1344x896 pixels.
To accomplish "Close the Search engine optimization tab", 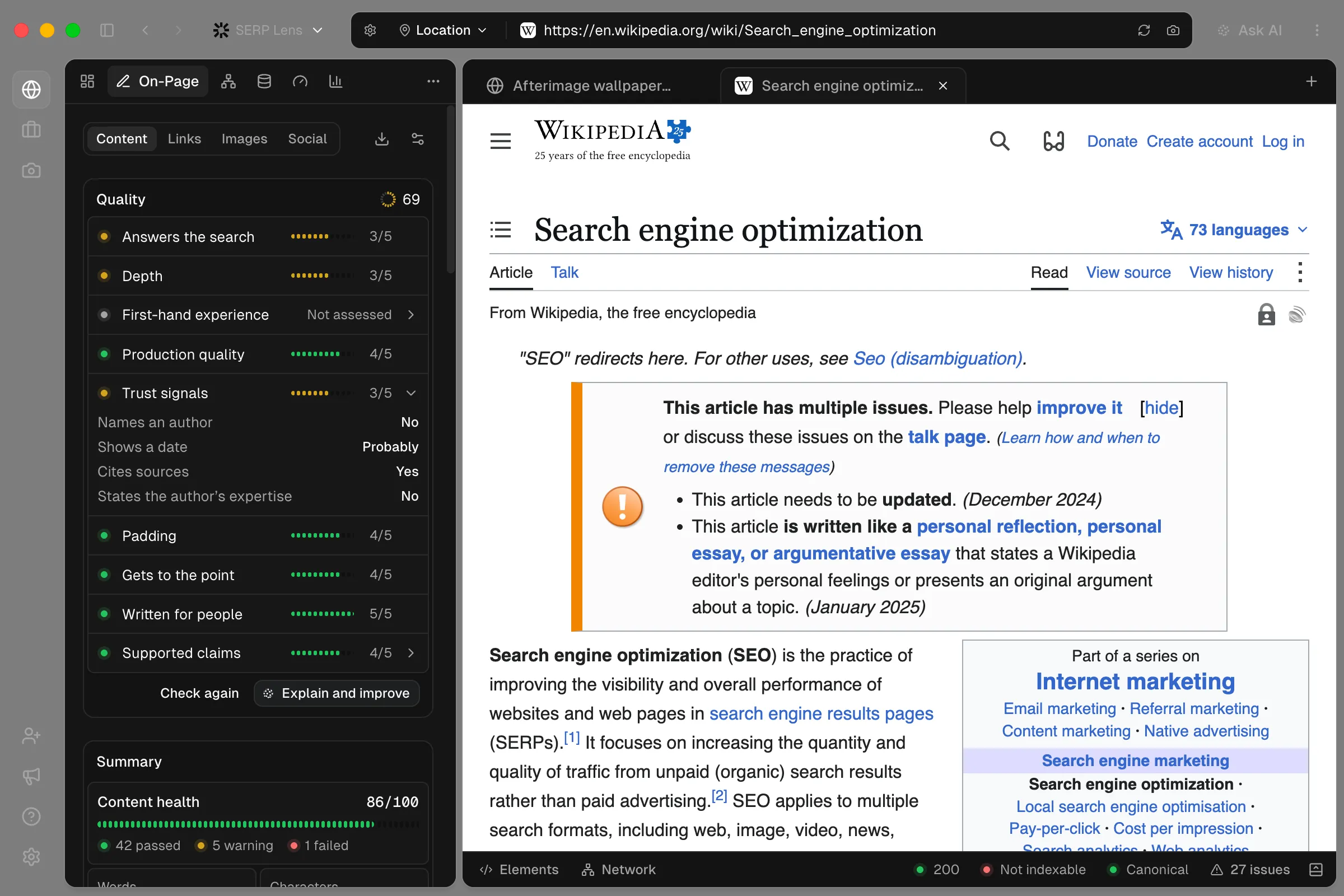I will [x=943, y=86].
